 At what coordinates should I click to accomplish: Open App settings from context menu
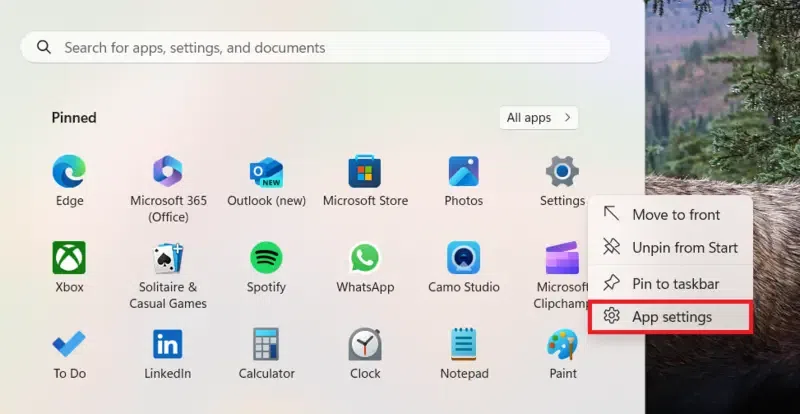click(x=670, y=317)
